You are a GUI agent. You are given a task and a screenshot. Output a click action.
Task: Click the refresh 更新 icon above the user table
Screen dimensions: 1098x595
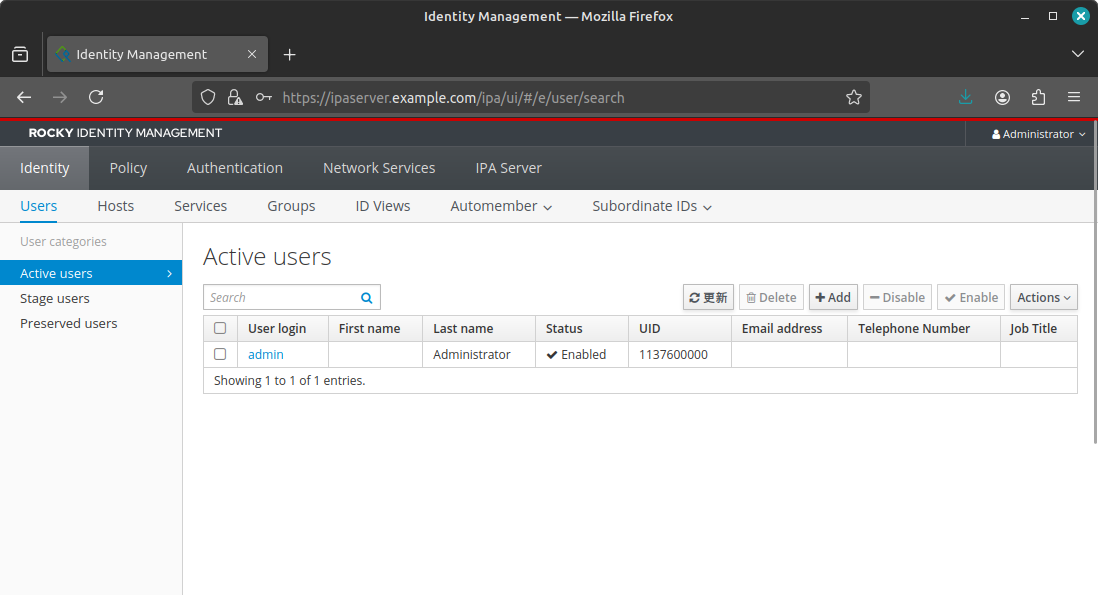[695, 296]
